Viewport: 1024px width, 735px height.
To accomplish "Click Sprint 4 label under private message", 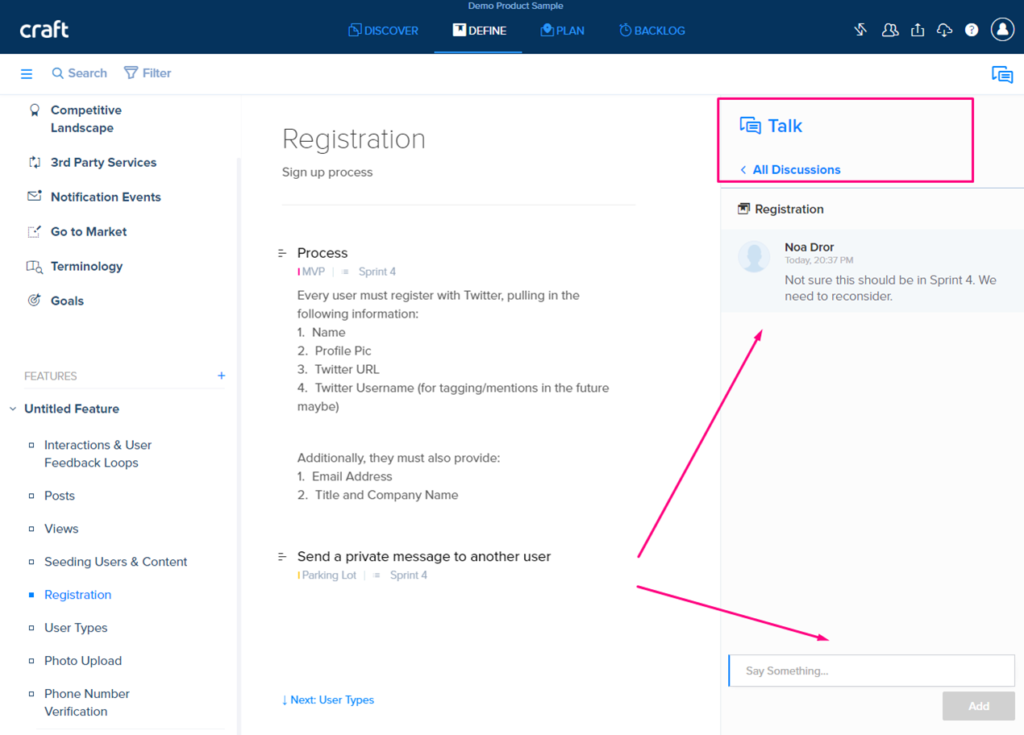I will coord(408,576).
